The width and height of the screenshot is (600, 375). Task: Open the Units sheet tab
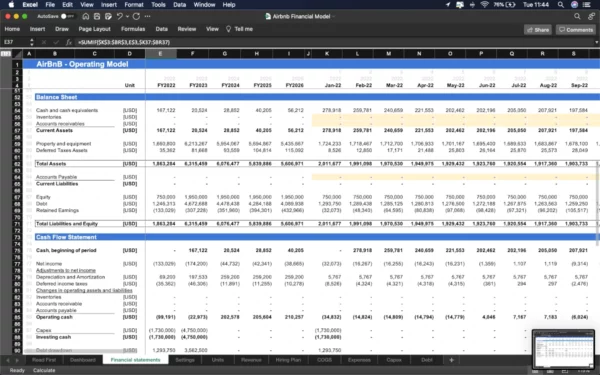click(218, 360)
